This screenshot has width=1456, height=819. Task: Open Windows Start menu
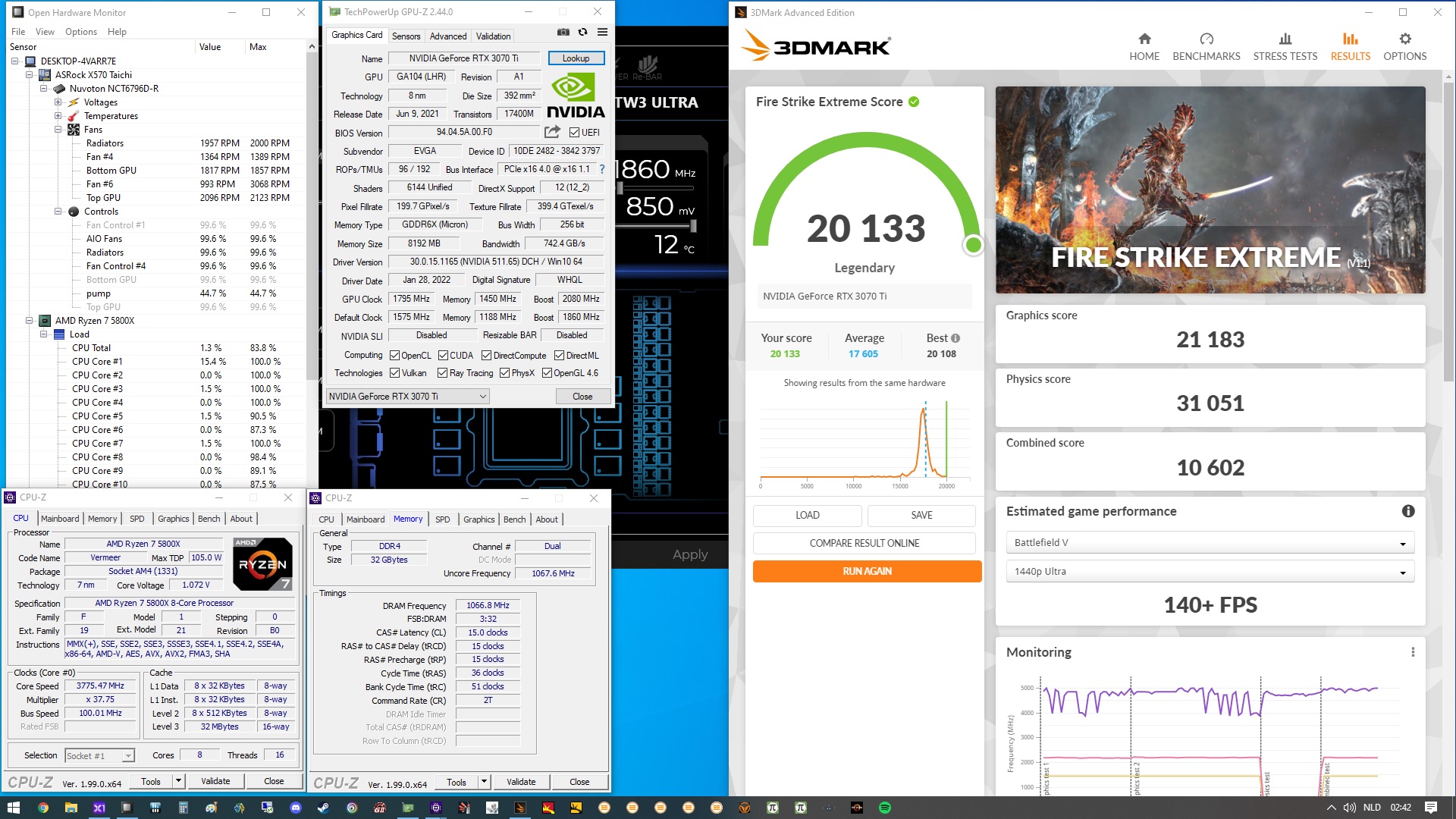[x=13, y=808]
